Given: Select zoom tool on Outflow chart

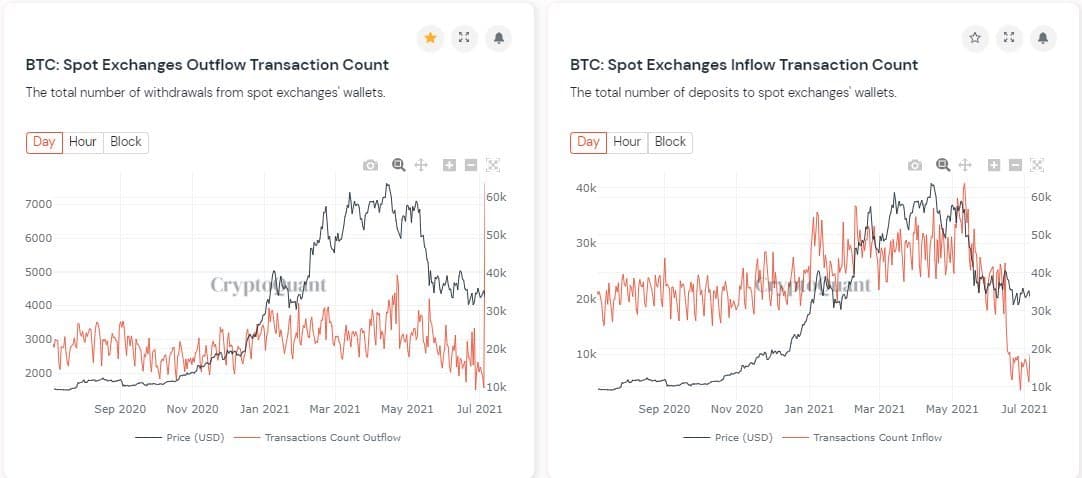Looking at the screenshot, I should (x=398, y=165).
